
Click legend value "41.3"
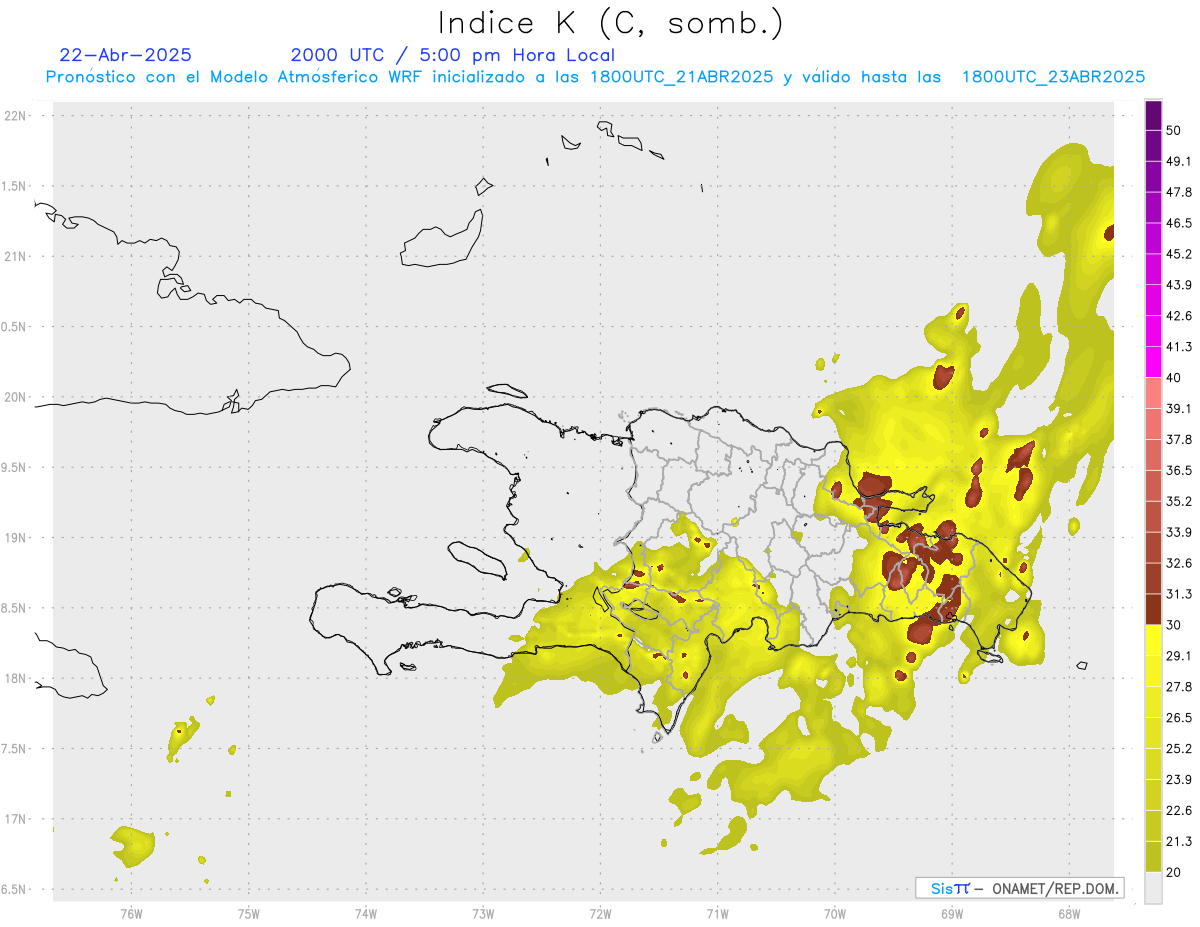(1179, 347)
